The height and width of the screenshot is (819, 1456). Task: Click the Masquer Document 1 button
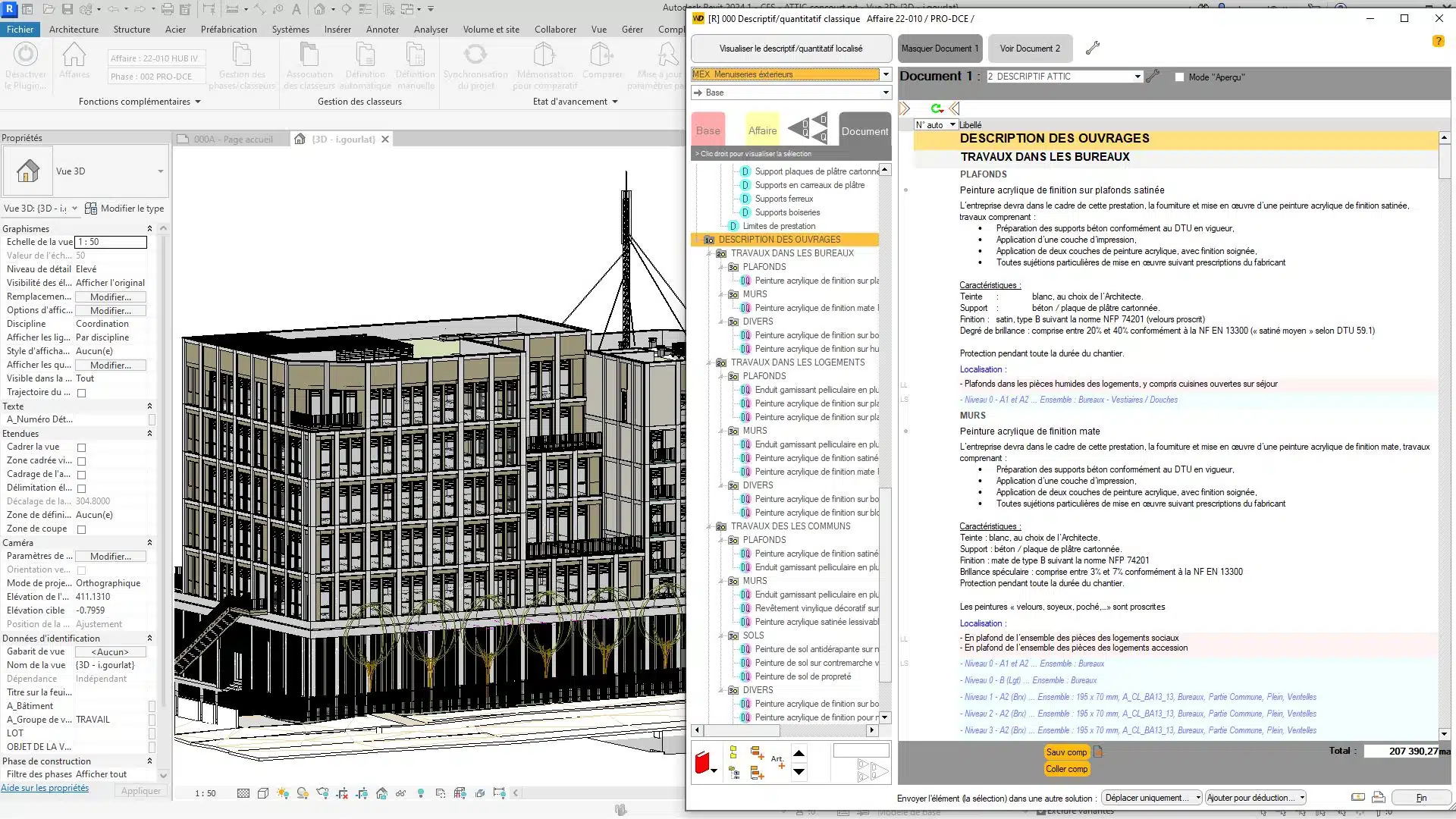[x=940, y=49]
